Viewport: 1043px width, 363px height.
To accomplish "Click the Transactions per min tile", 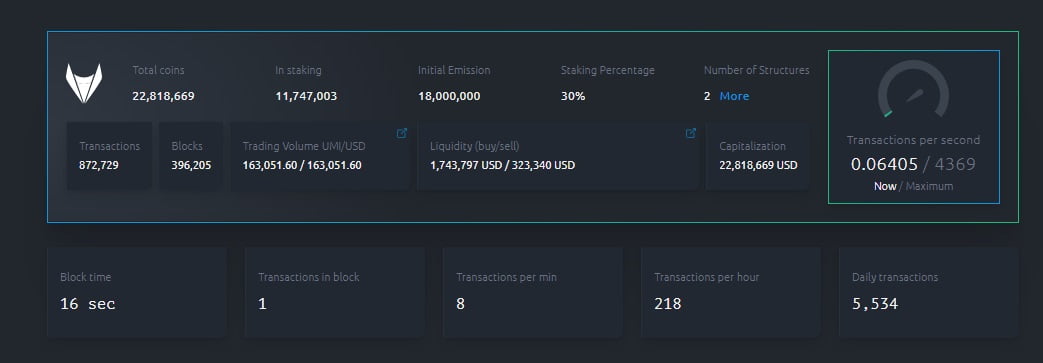I will click(x=533, y=293).
